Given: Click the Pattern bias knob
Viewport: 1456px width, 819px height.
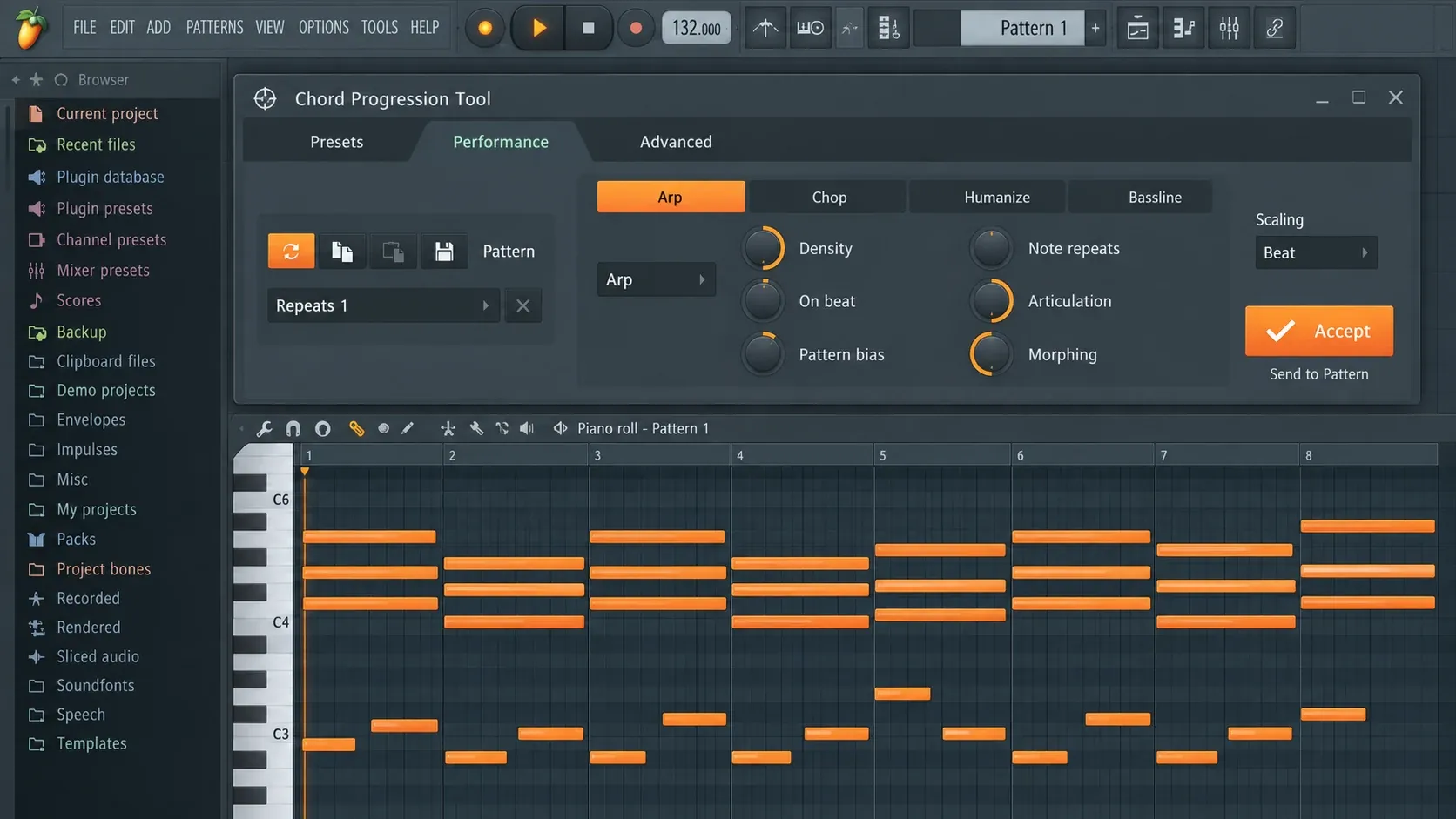Looking at the screenshot, I should pyautogui.click(x=763, y=354).
